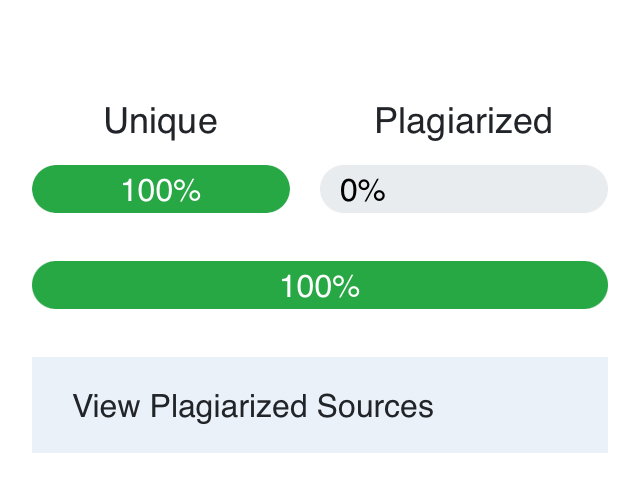Screen dimensions: 640x499
Task: Click the percent sign in the Plagiarized 0% value
Action: tap(372, 190)
